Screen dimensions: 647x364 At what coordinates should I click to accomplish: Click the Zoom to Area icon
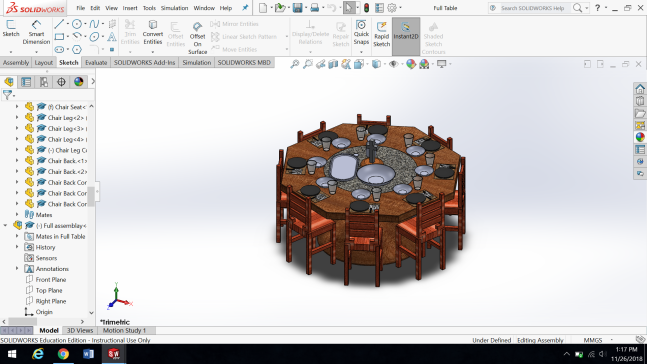(x=308, y=64)
